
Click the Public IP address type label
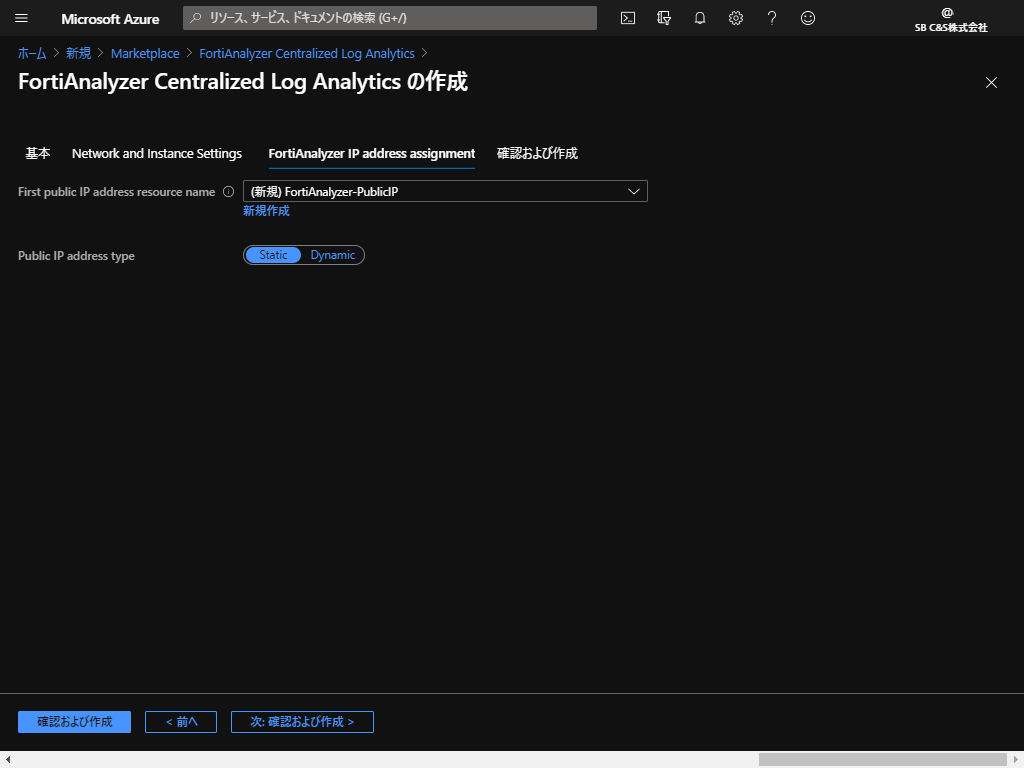pos(76,256)
